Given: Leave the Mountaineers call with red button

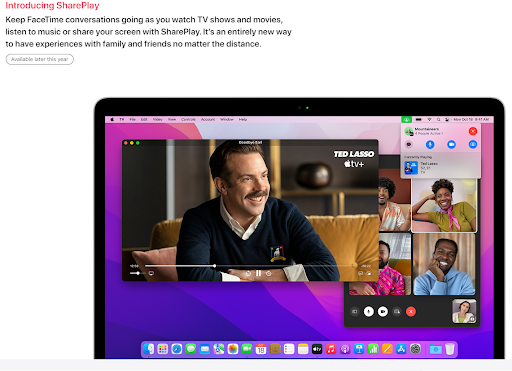Looking at the screenshot, I should coord(473,131).
